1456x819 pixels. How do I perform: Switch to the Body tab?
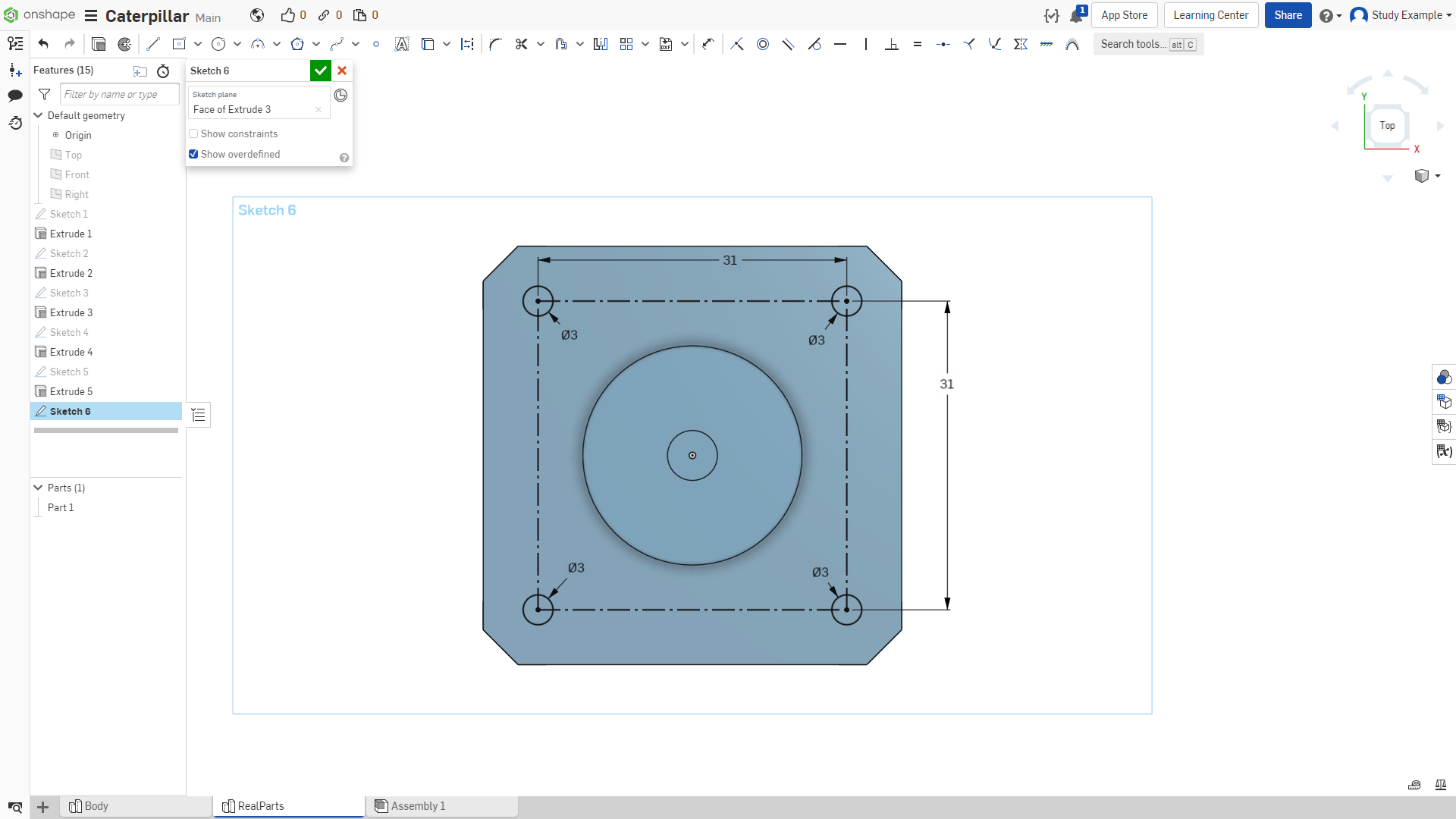(136, 806)
